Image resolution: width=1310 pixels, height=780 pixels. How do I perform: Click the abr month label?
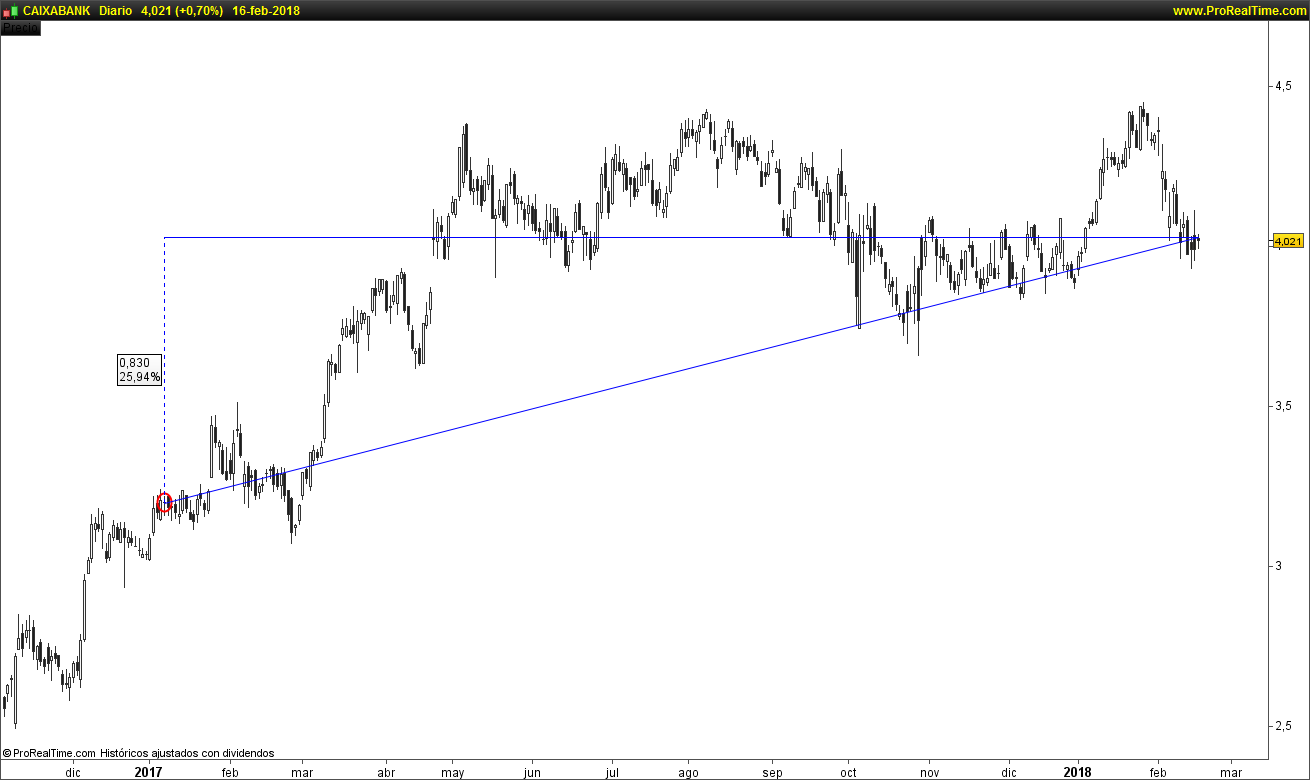386,772
